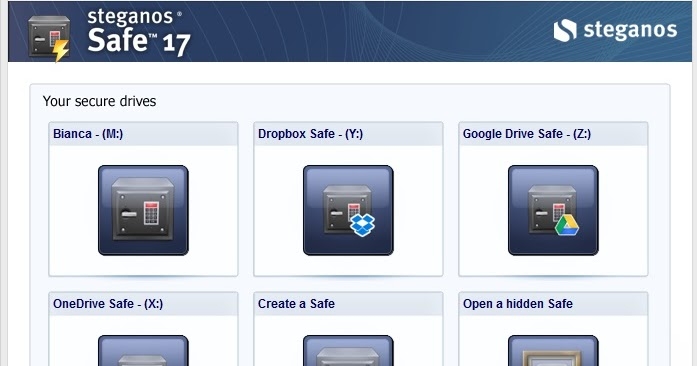Image resolution: width=697 pixels, height=366 pixels.
Task: Select the "Bianca - (M:)" title bar
Action: (143, 134)
